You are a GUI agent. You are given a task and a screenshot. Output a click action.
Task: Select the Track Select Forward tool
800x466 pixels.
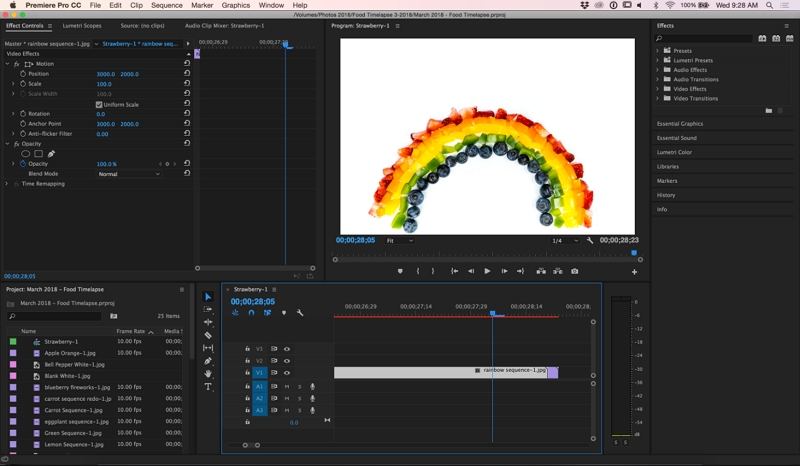tap(208, 309)
